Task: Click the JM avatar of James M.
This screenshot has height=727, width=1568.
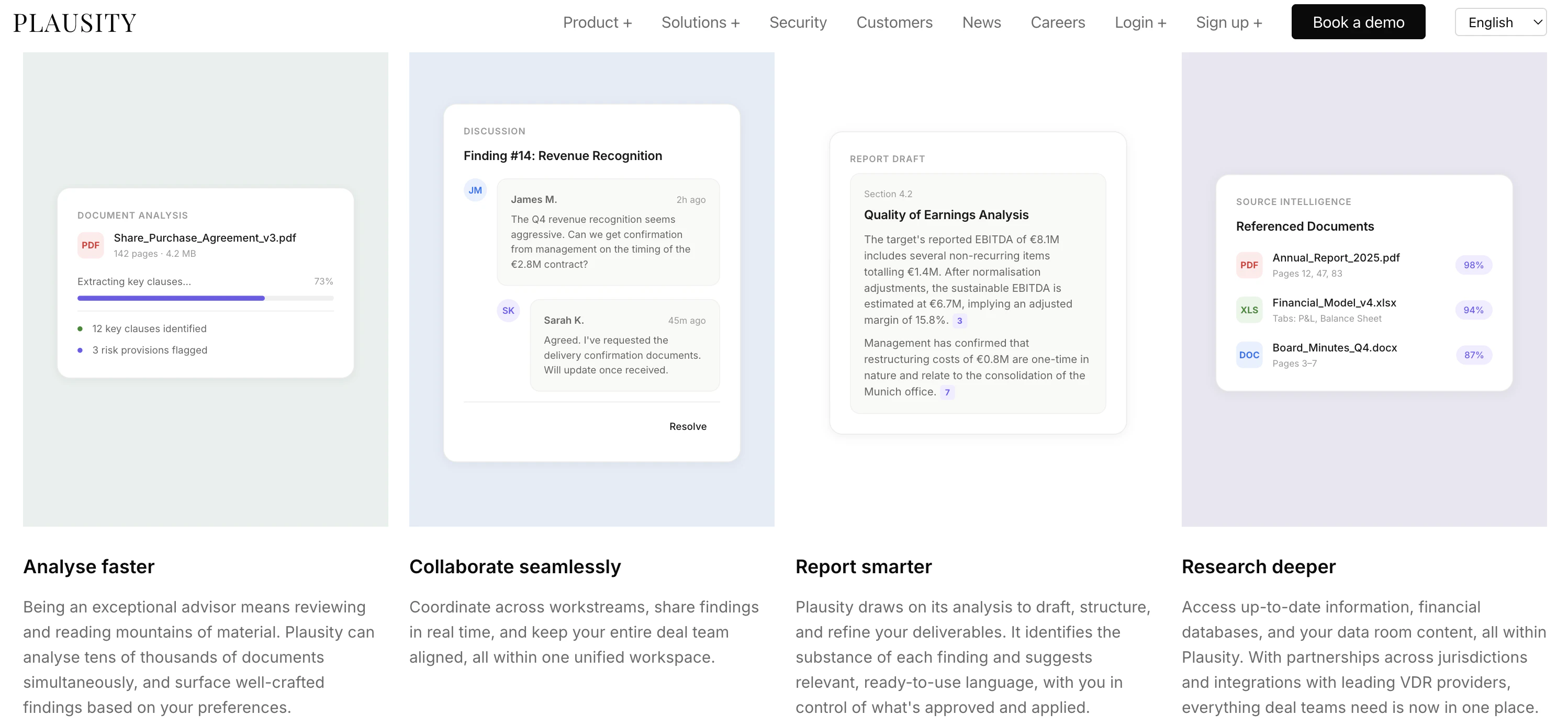Action: pos(475,190)
